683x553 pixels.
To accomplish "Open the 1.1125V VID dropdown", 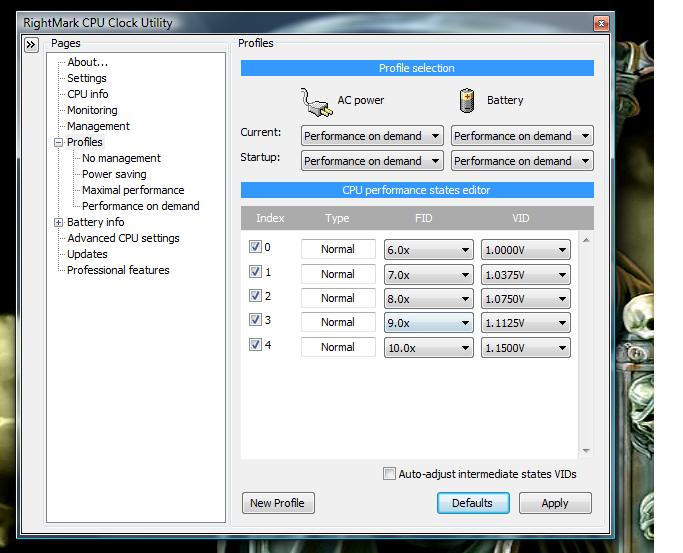I will click(x=526, y=323).
